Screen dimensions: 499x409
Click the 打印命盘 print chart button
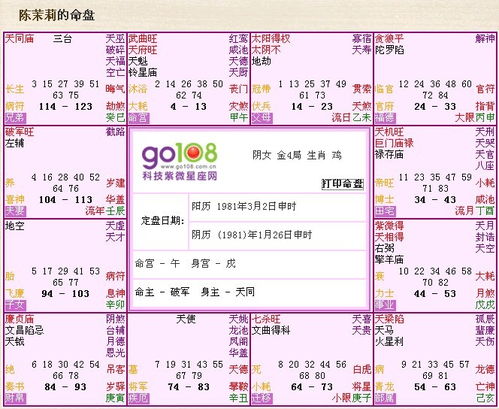(342, 184)
